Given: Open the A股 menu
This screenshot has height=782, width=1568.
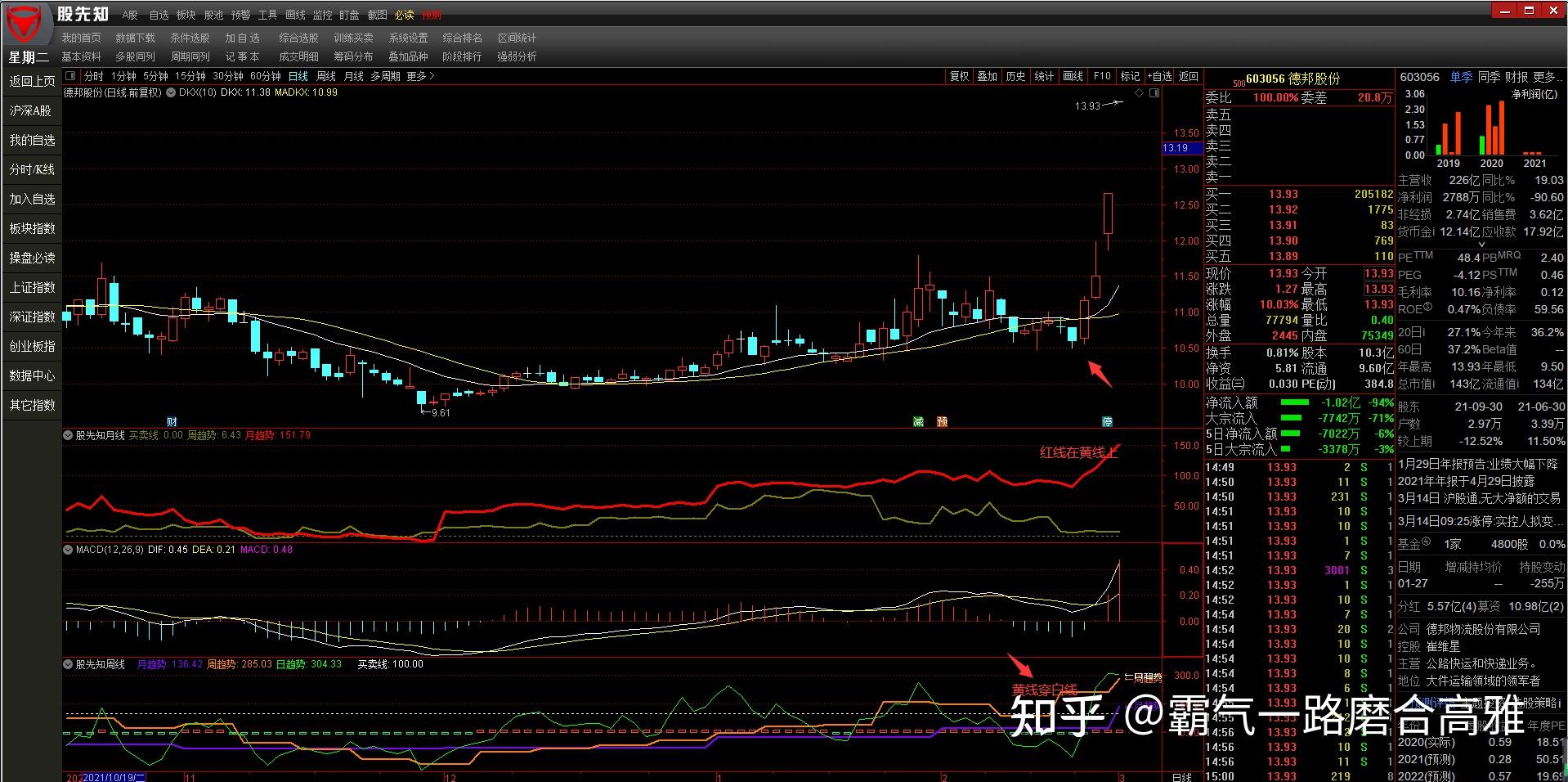Looking at the screenshot, I should (130, 15).
